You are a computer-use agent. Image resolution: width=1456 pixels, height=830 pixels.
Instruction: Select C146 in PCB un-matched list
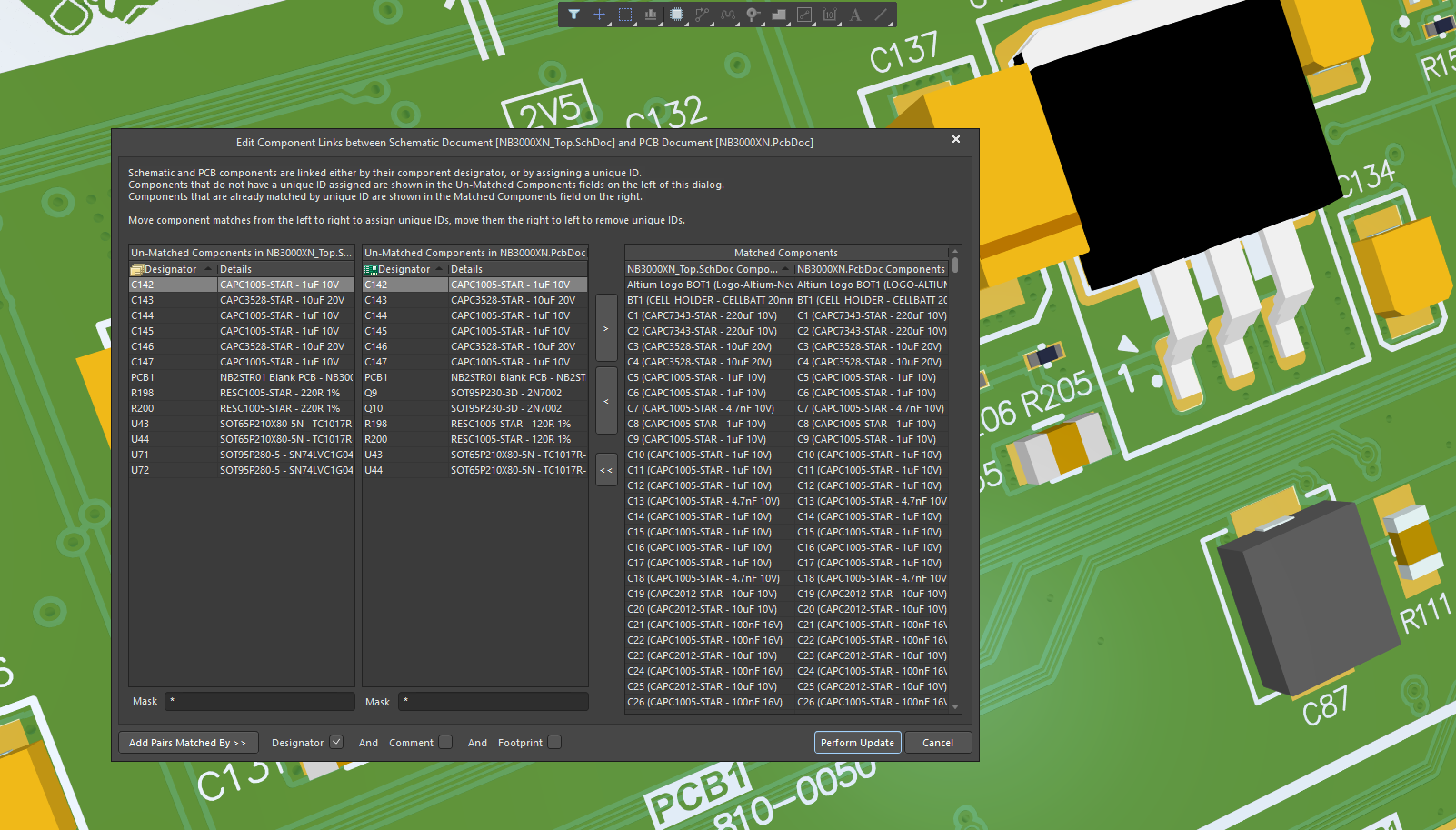475,346
